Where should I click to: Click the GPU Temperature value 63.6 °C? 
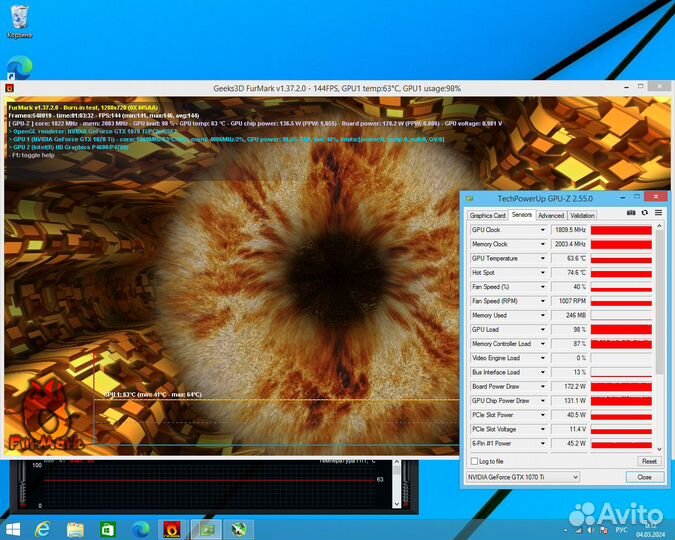coord(576,258)
